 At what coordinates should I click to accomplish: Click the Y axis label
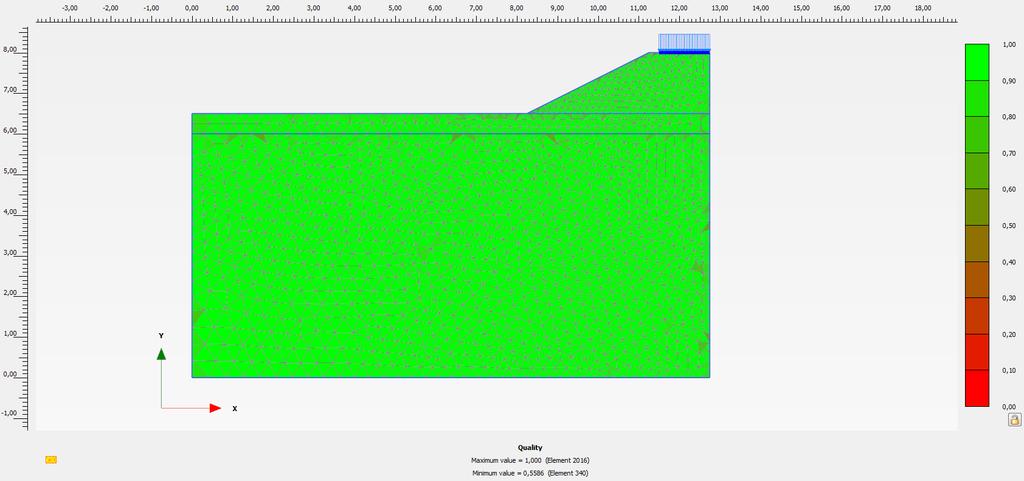(161, 335)
